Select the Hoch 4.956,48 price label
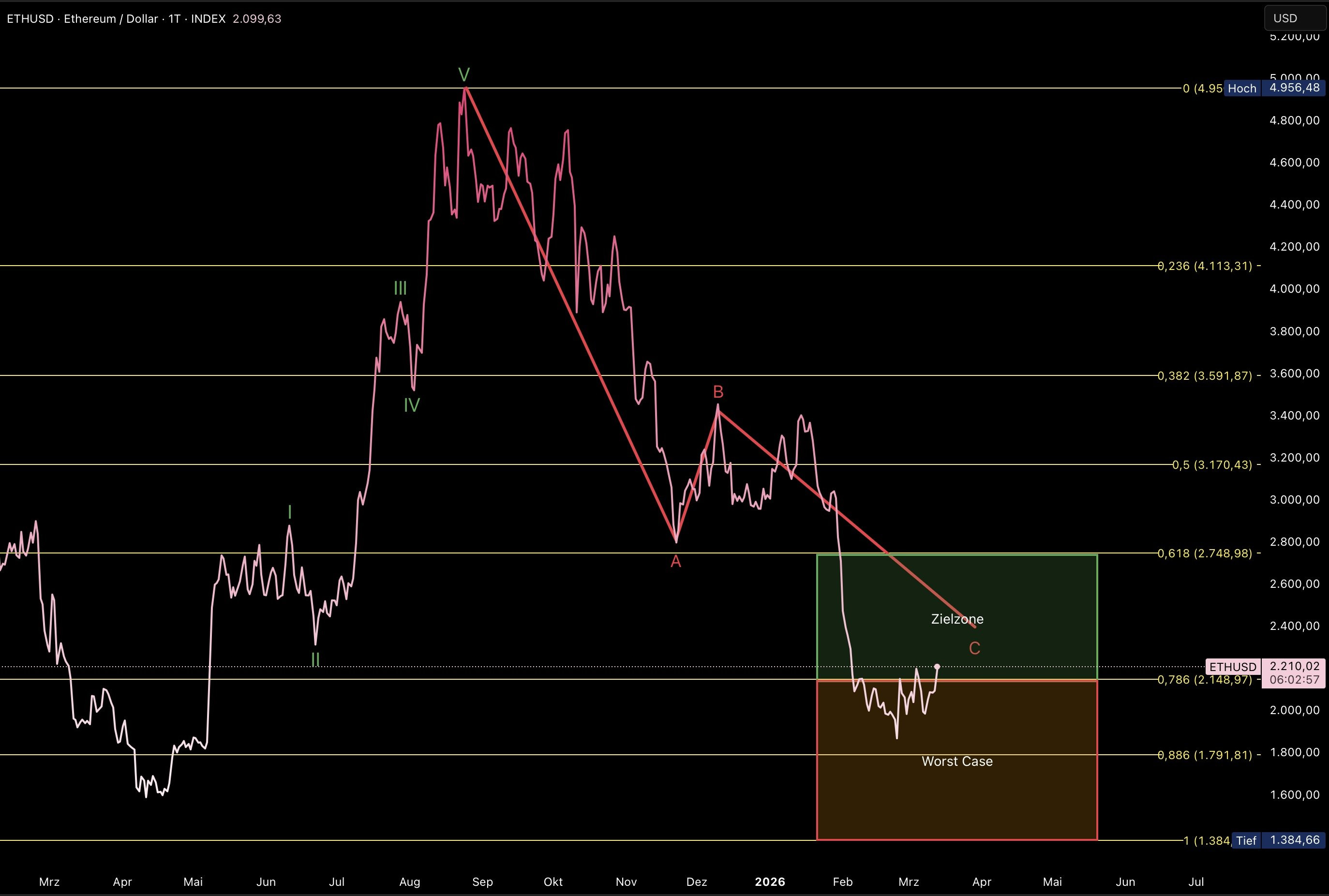Image resolution: width=1329 pixels, height=896 pixels. pyautogui.click(x=1273, y=88)
